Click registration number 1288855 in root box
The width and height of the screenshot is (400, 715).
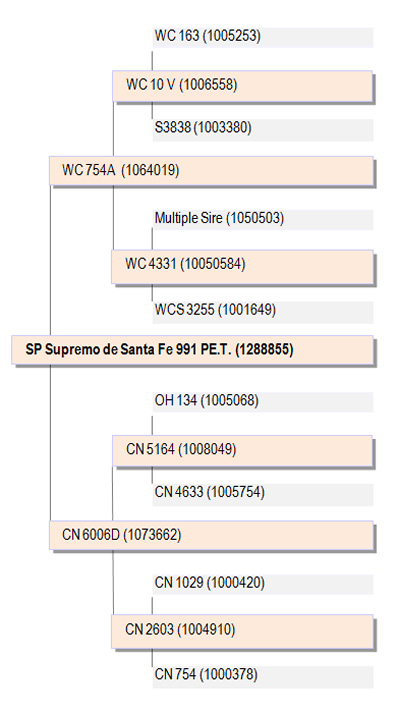tap(265, 350)
